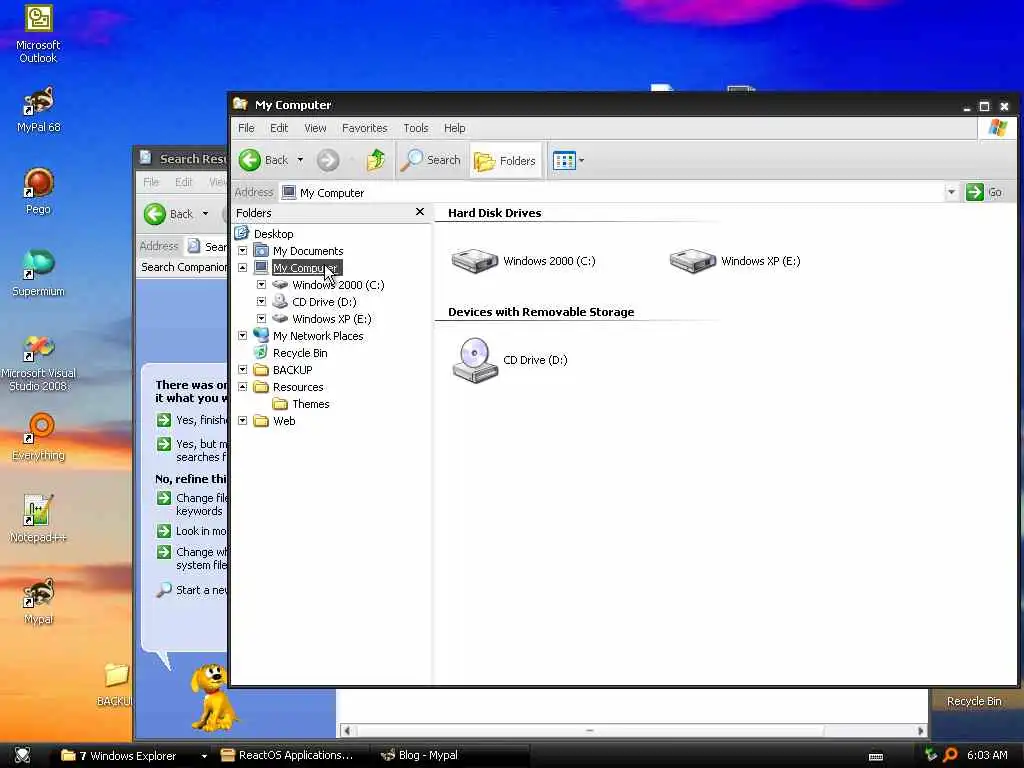The height and width of the screenshot is (768, 1024).
Task: Expand My Network Places tree node
Action: click(x=242, y=336)
